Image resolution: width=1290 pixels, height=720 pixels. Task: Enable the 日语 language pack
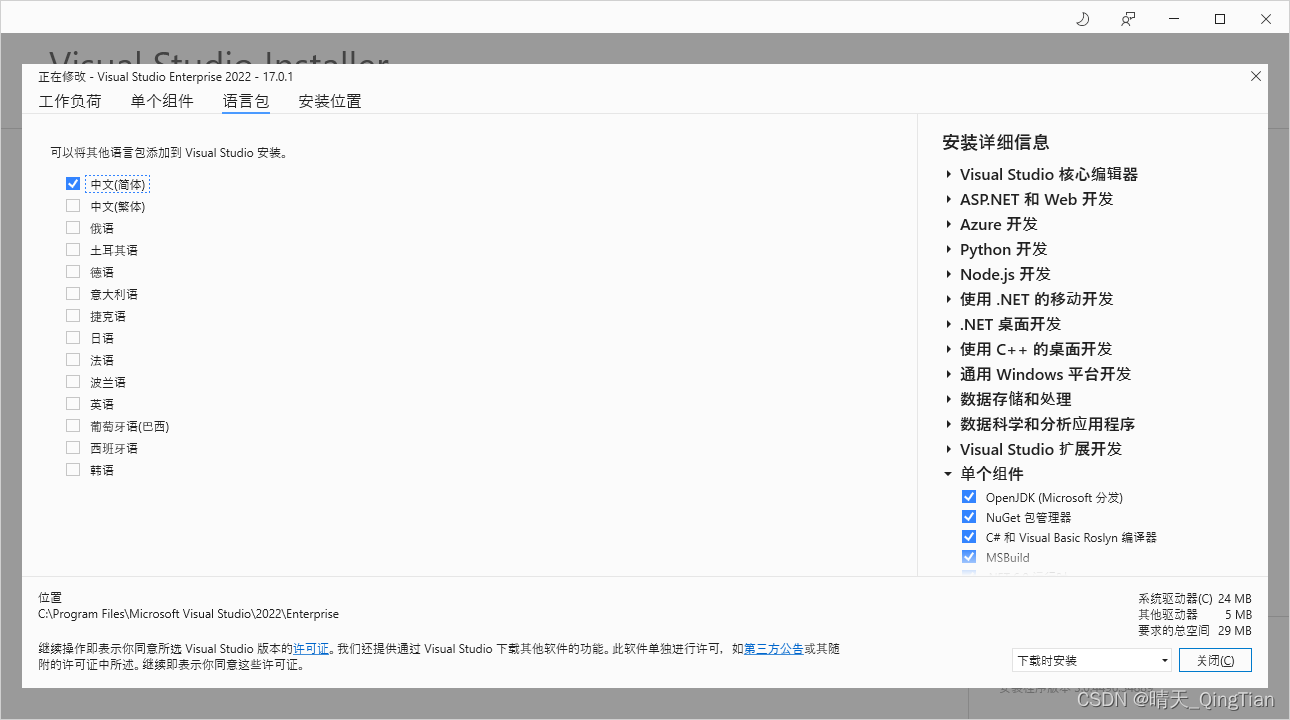(x=73, y=337)
